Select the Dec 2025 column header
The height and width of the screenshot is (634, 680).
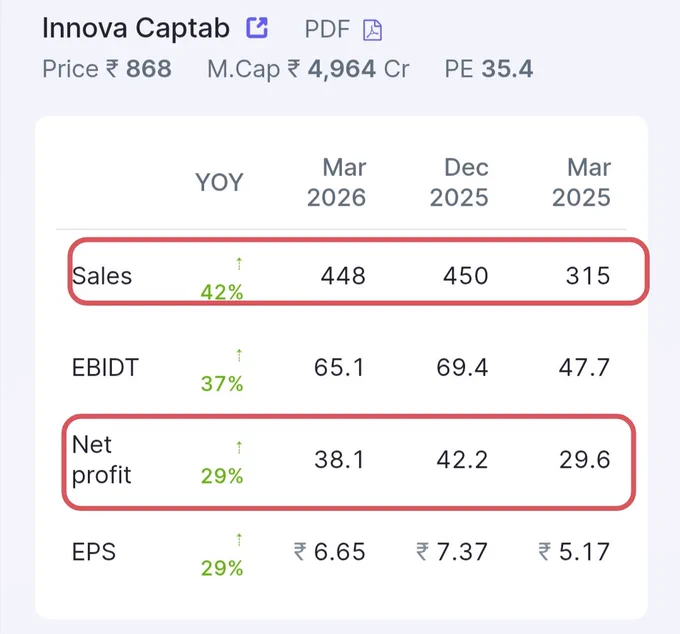coord(459,182)
